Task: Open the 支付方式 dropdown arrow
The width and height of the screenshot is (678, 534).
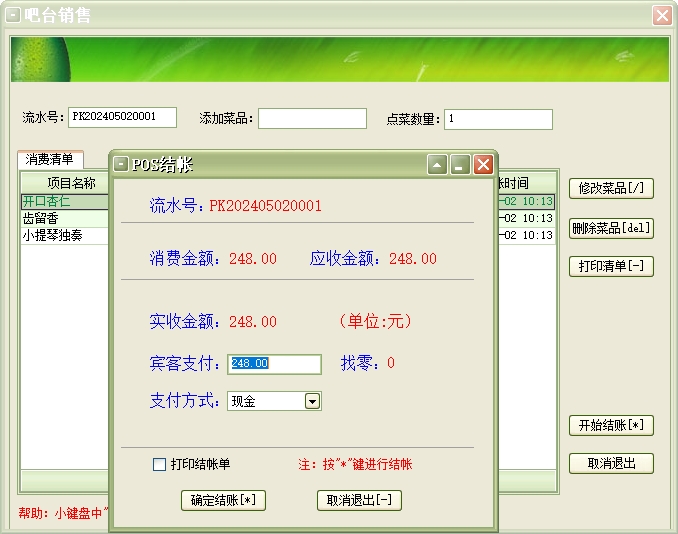Action: (312, 401)
